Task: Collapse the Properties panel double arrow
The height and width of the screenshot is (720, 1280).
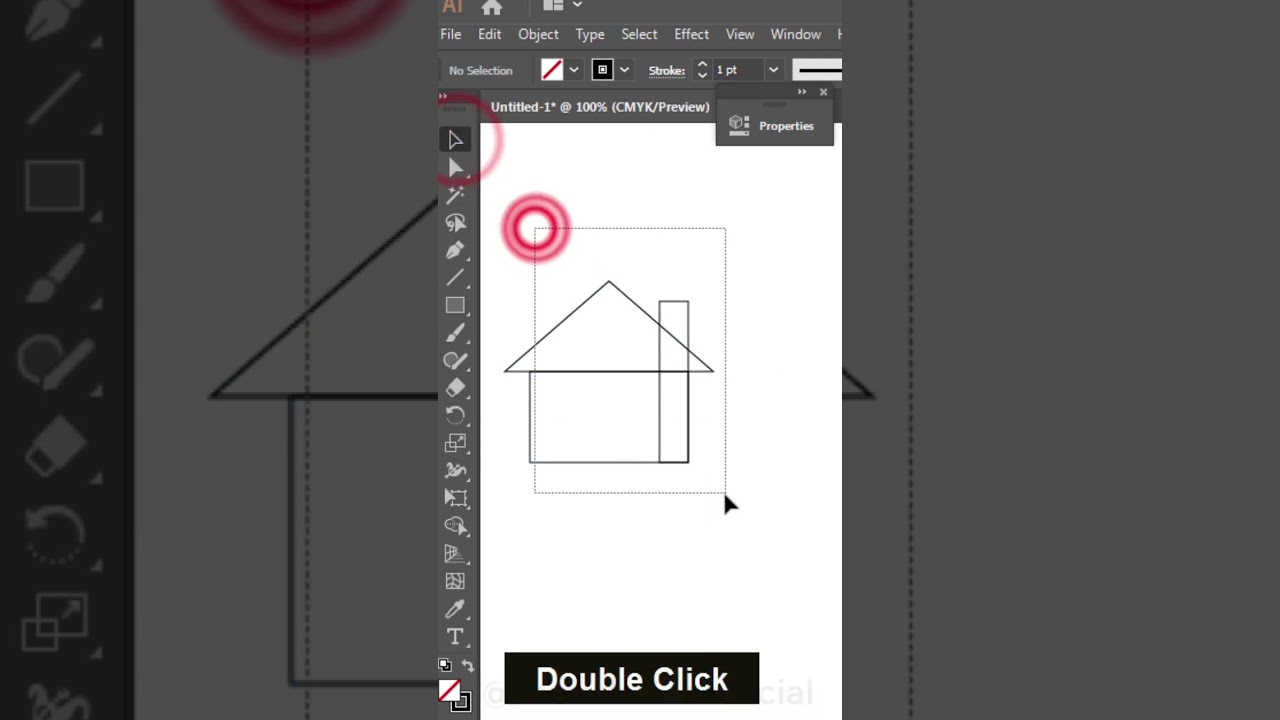Action: click(x=802, y=92)
